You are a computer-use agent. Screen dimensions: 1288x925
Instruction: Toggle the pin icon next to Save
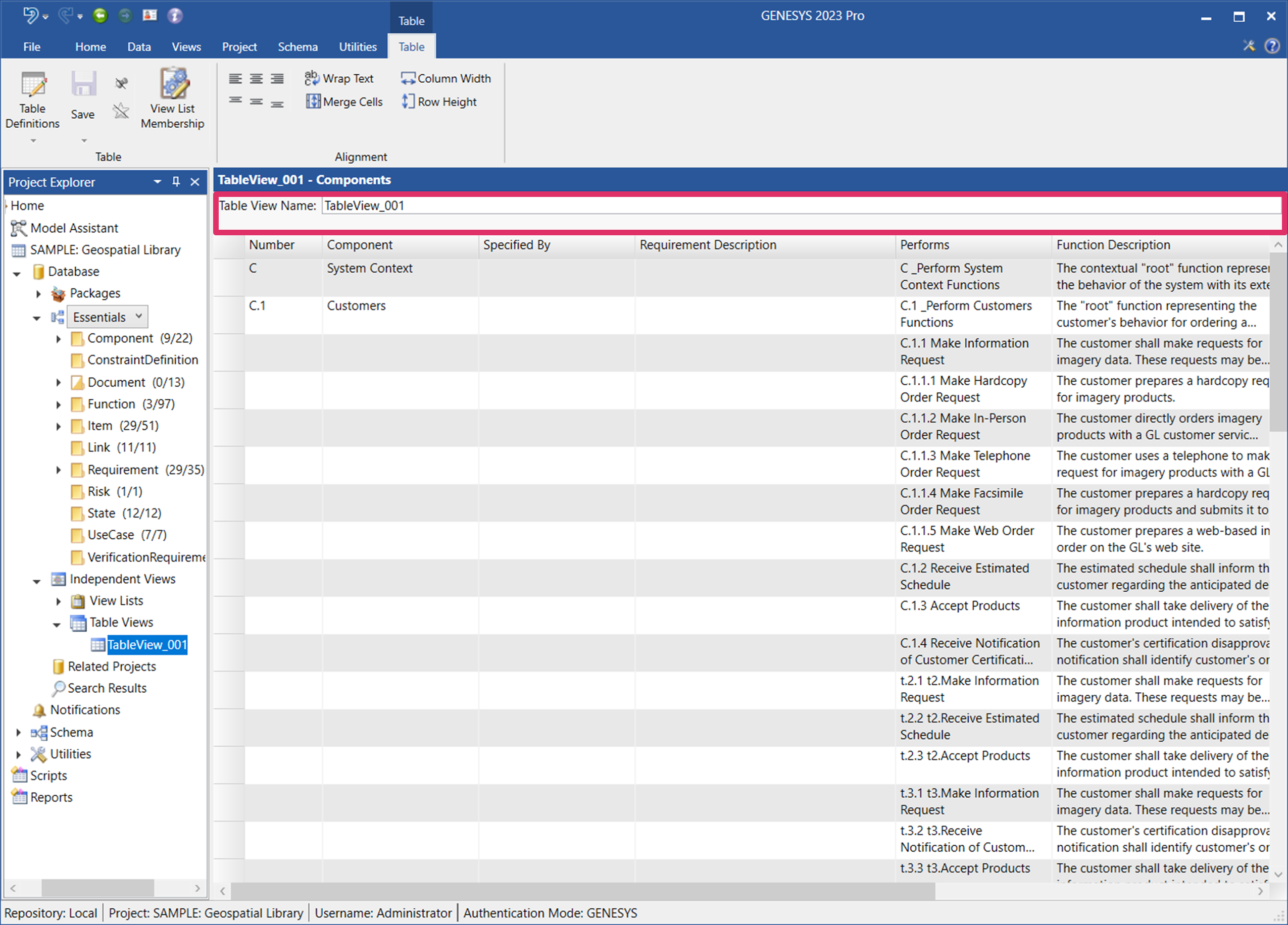pos(121,83)
